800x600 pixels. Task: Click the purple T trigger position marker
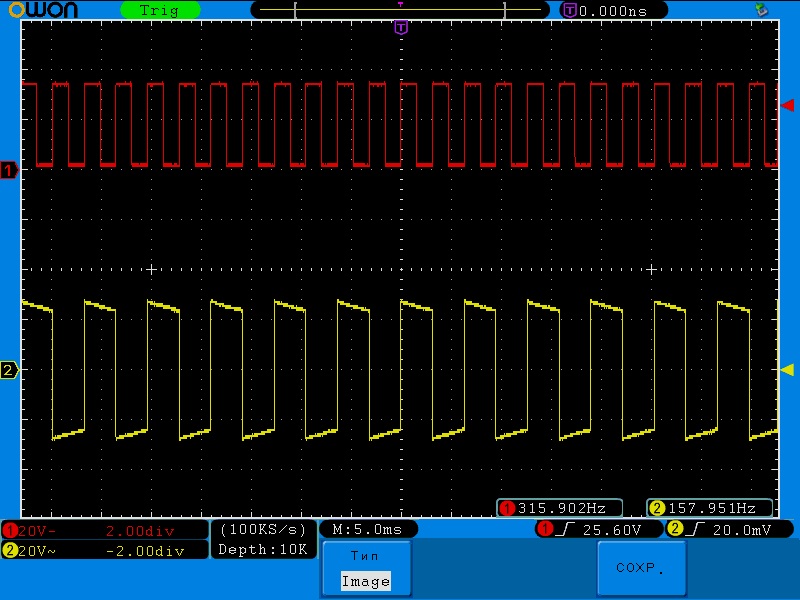(x=401, y=27)
